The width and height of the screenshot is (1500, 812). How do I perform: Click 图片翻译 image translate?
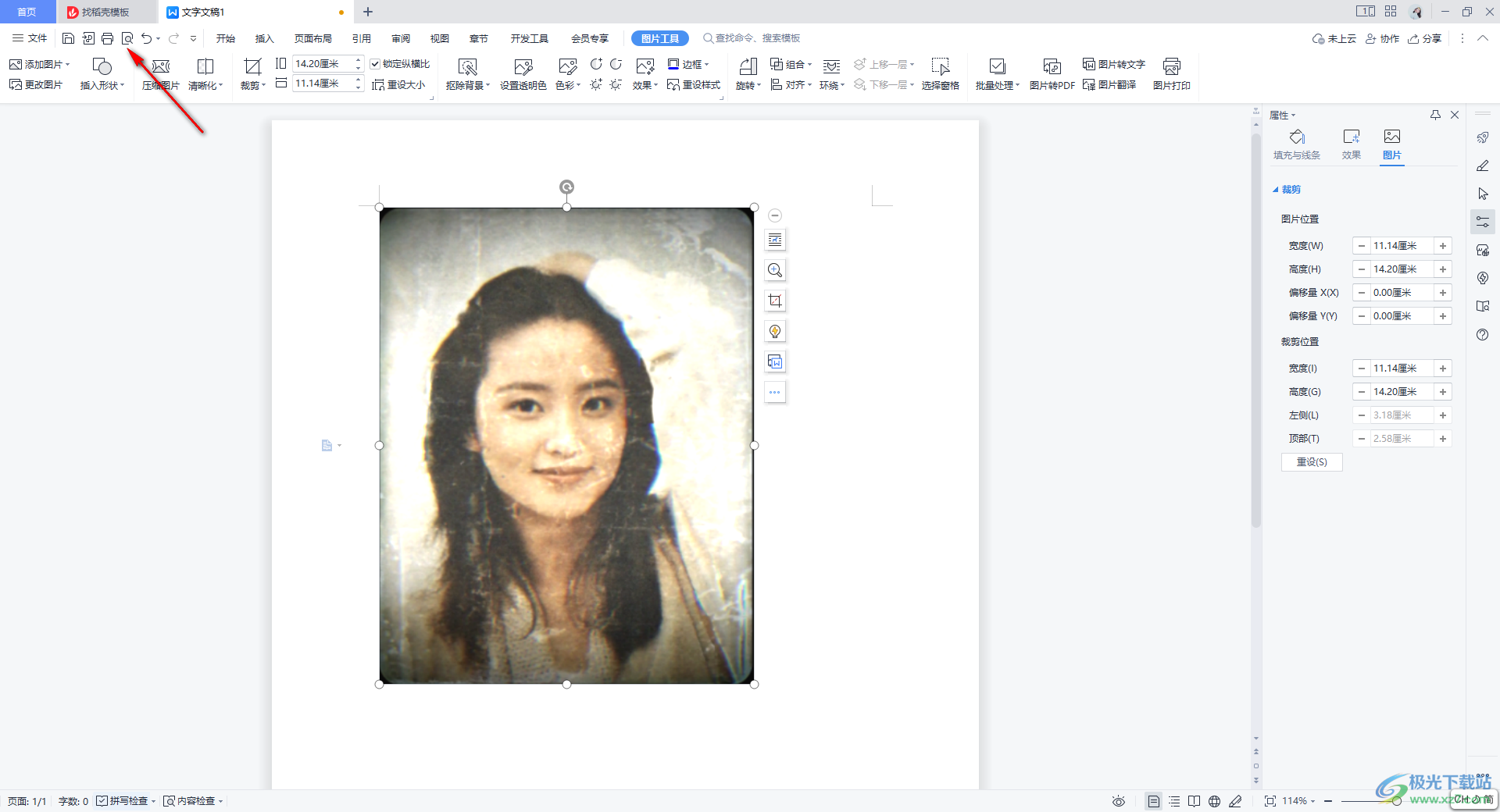[x=1109, y=84]
